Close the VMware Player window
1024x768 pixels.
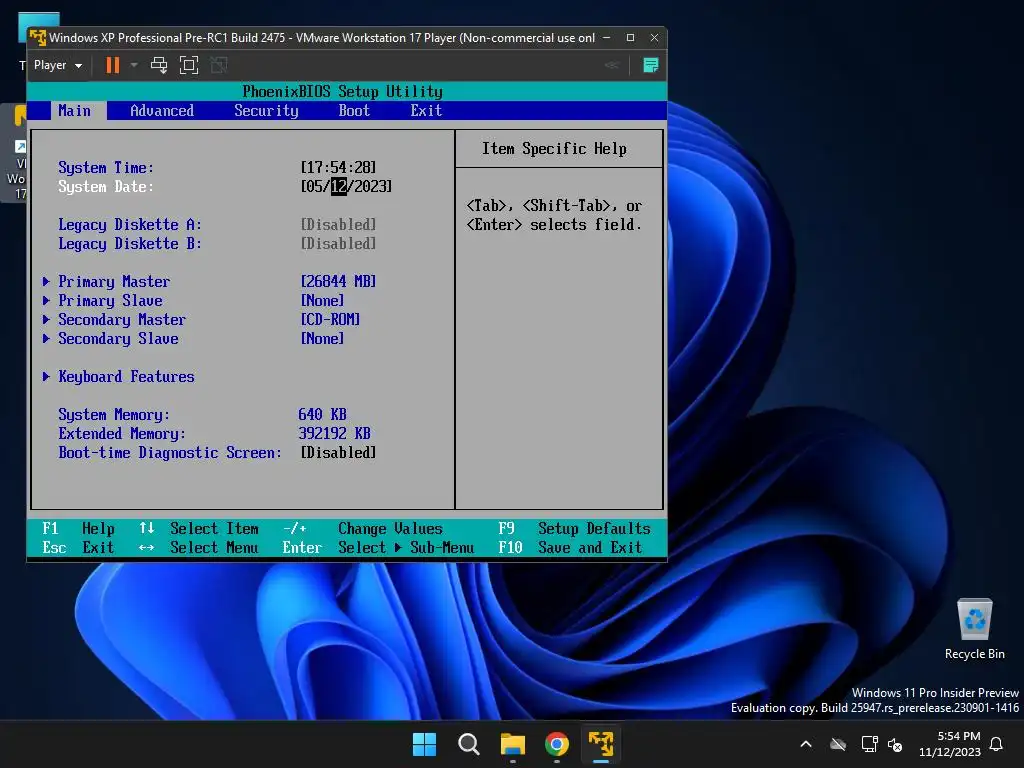coord(654,38)
